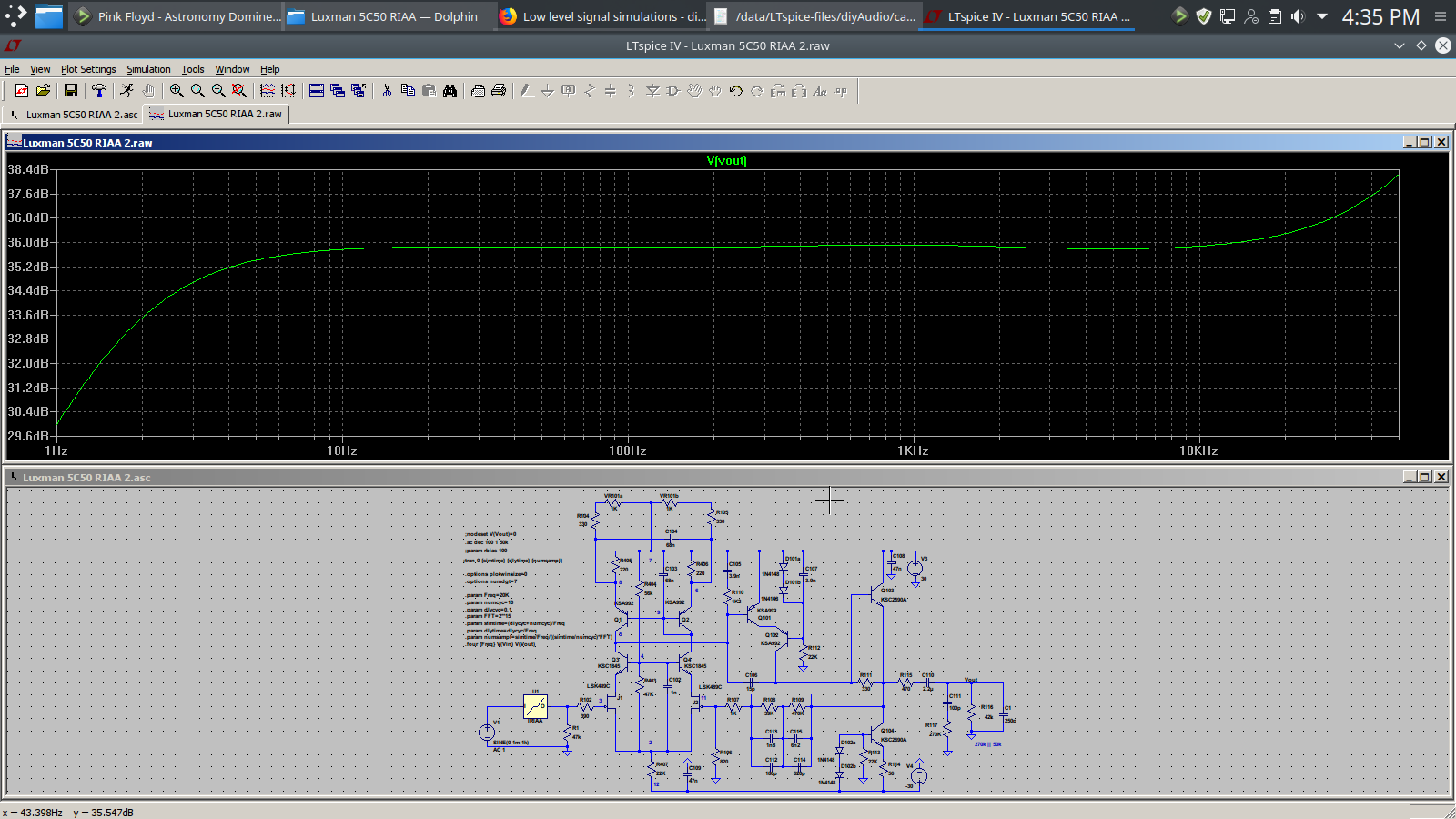The width and height of the screenshot is (1456, 819).
Task: Click the Copy toolbar icon
Action: (408, 90)
